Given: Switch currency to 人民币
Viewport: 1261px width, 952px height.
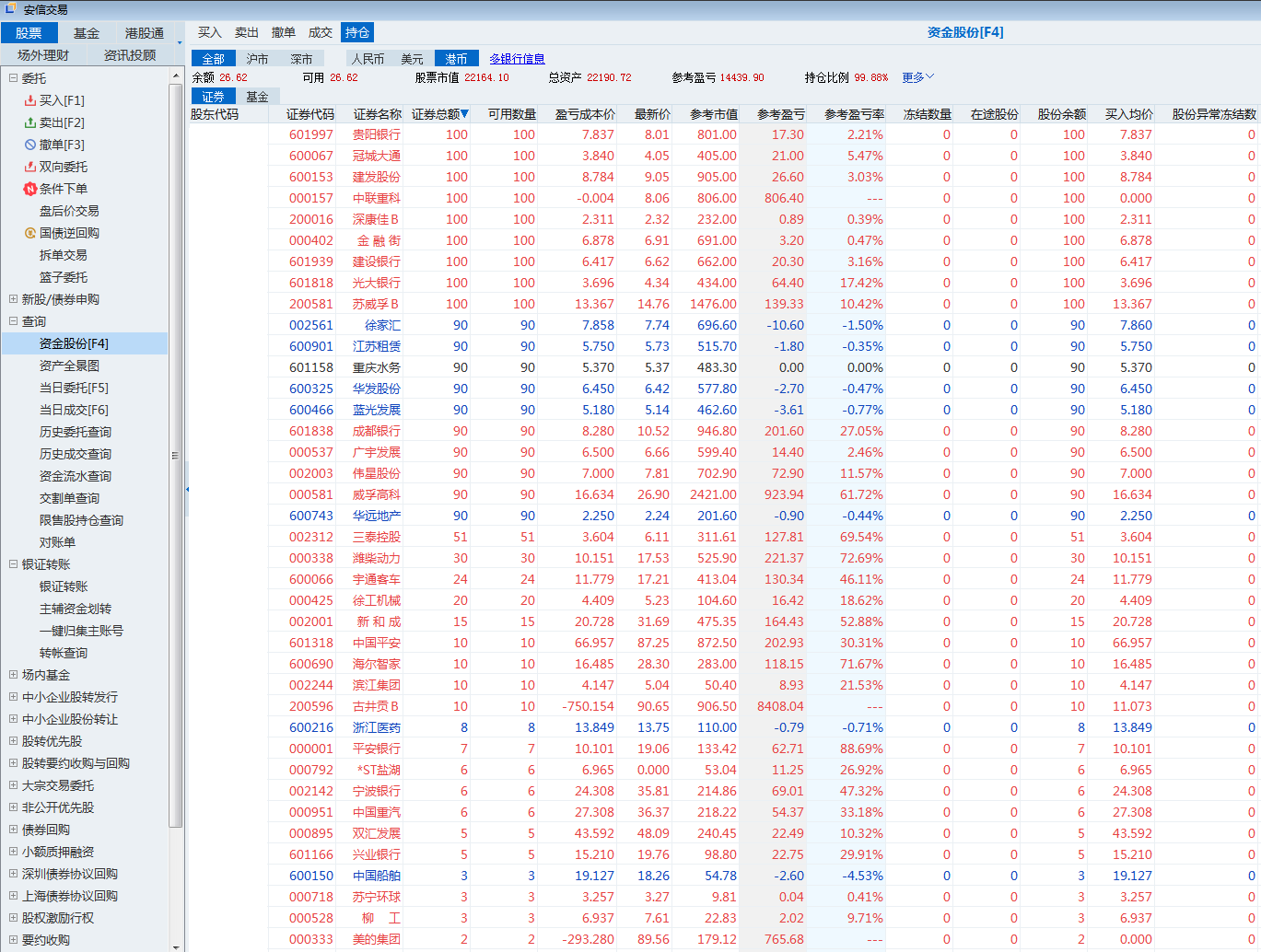Looking at the screenshot, I should [x=368, y=59].
